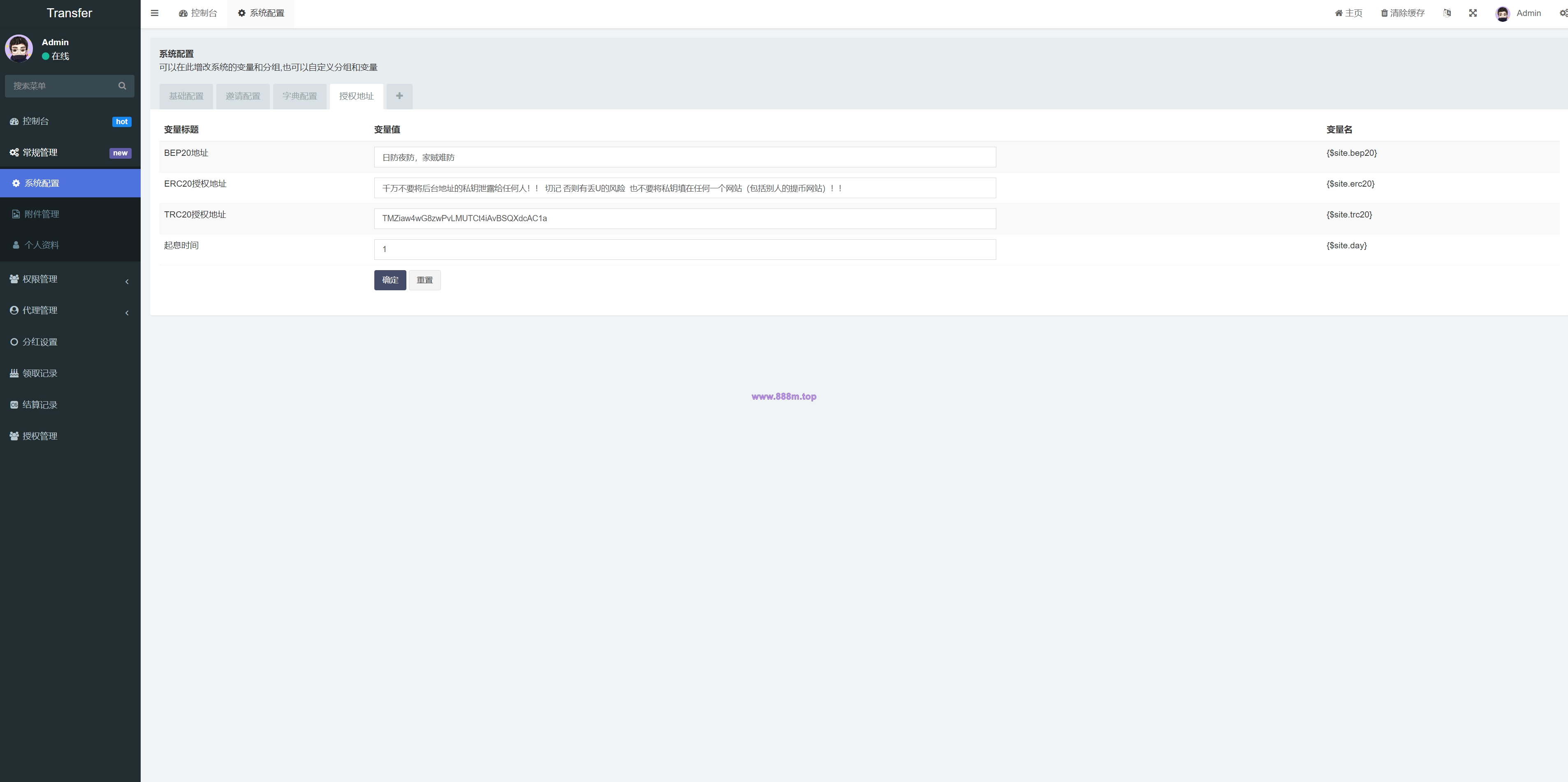This screenshot has height=782, width=1568.
Task: Switch to the 字典配置 tab
Action: [x=299, y=96]
